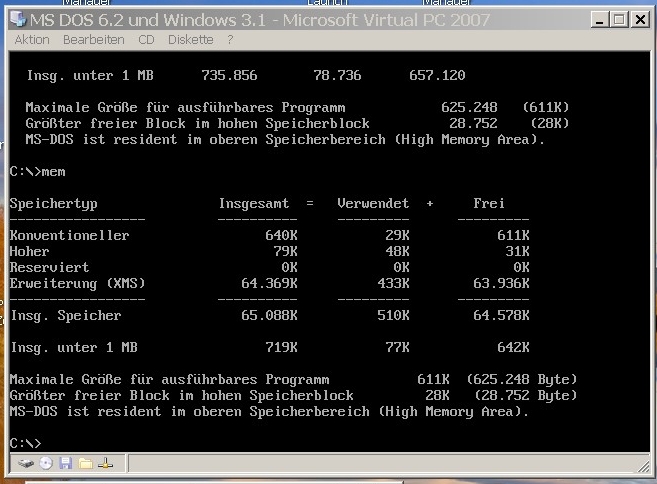This screenshot has height=484, width=657.
Task: Open the Aktion menu
Action: 32,40
